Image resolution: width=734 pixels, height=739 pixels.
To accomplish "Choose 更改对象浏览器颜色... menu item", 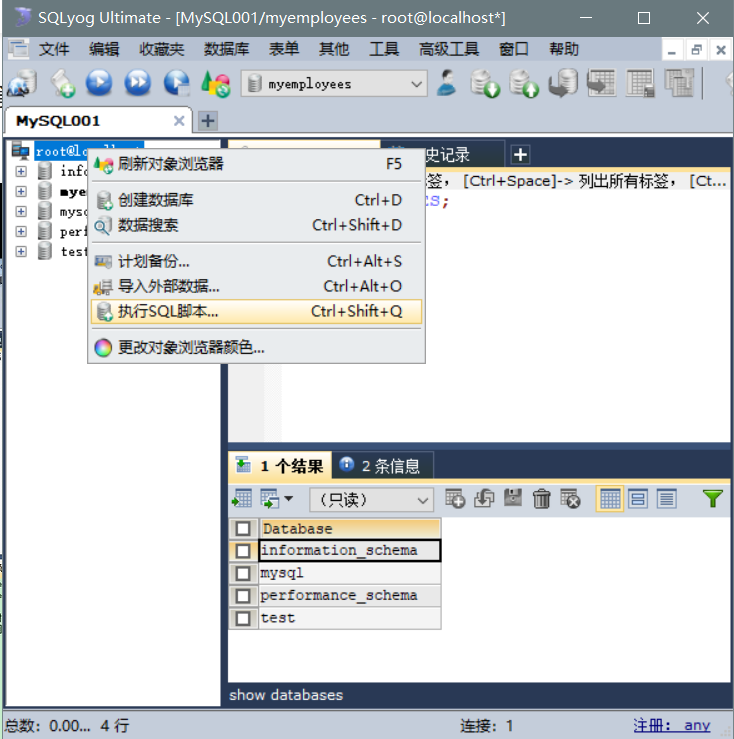I will [x=256, y=348].
